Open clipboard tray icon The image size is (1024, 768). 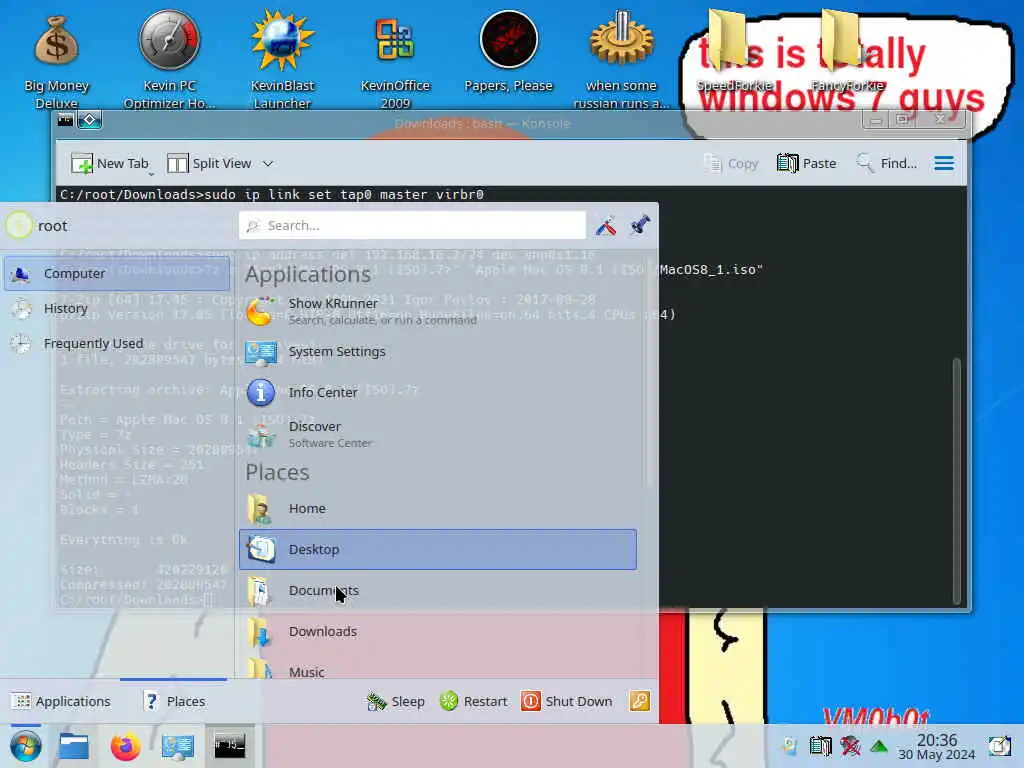tap(821, 746)
